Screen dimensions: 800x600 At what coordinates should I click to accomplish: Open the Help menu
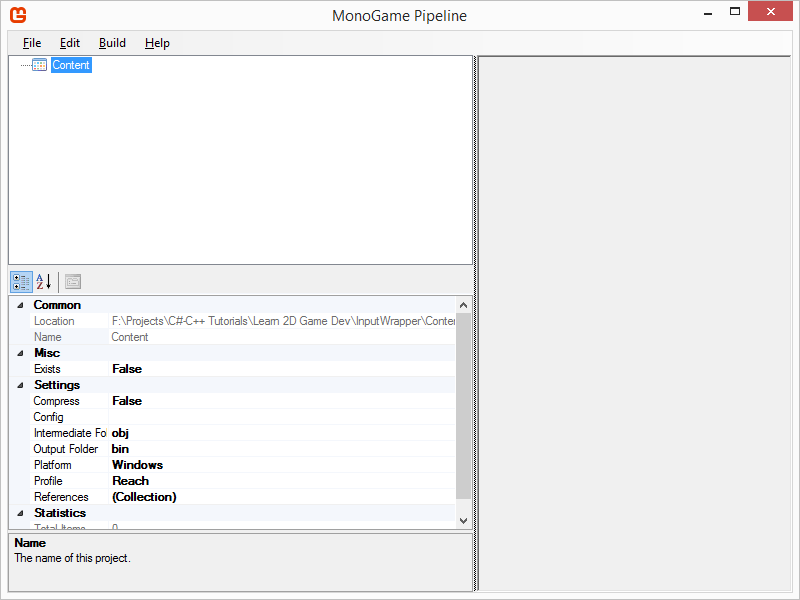(157, 43)
